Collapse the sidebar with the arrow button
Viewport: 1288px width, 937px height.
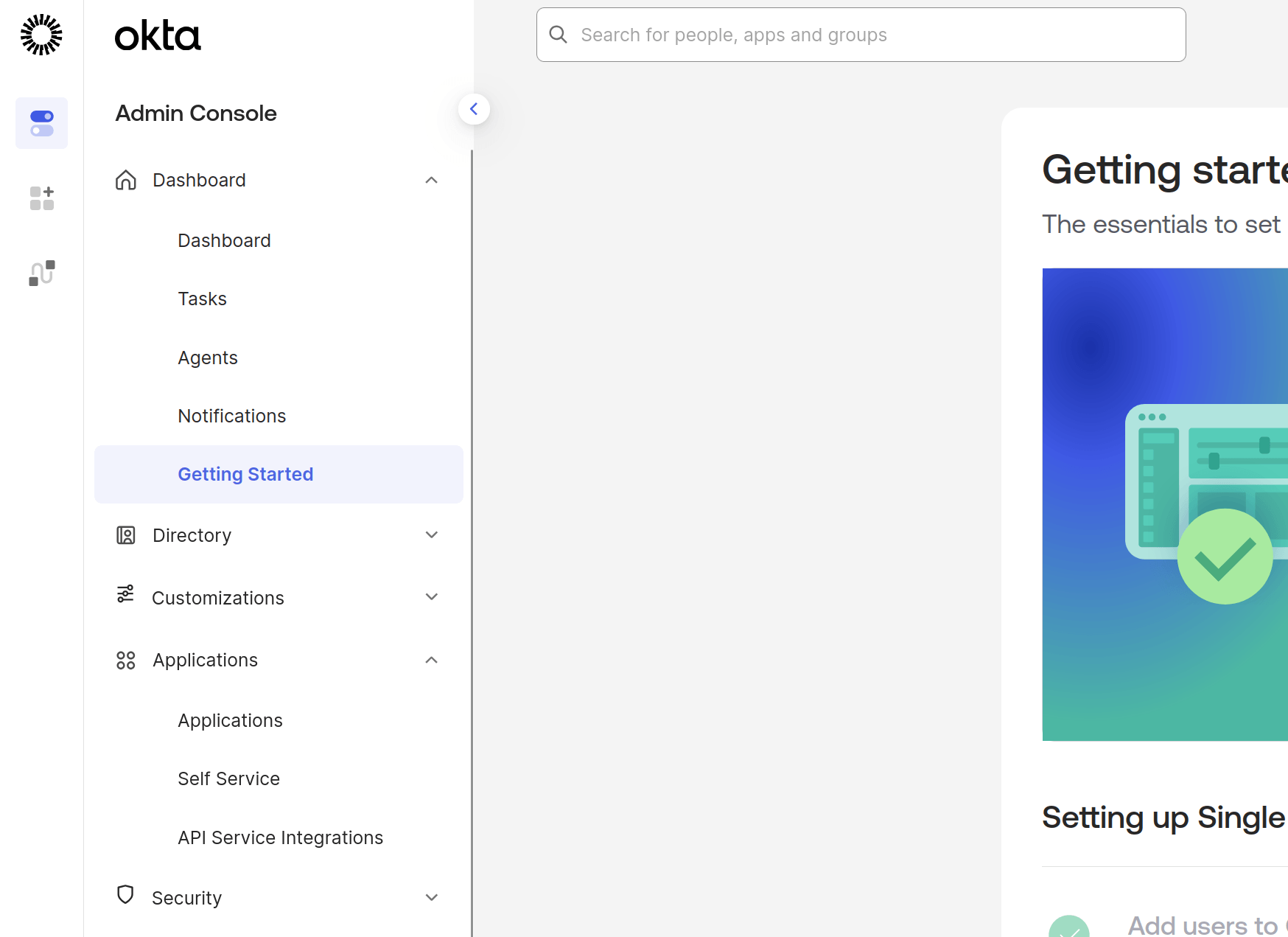474,109
